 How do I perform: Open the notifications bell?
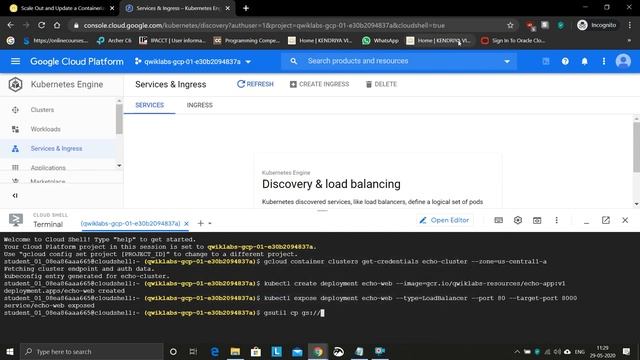584,61
